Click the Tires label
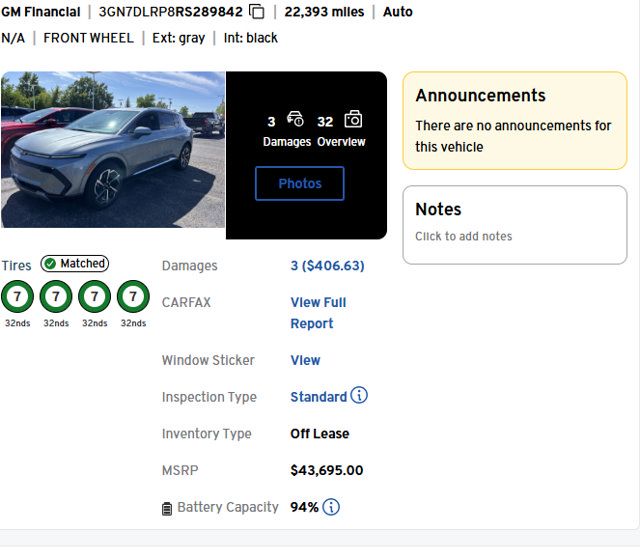 (x=16, y=266)
